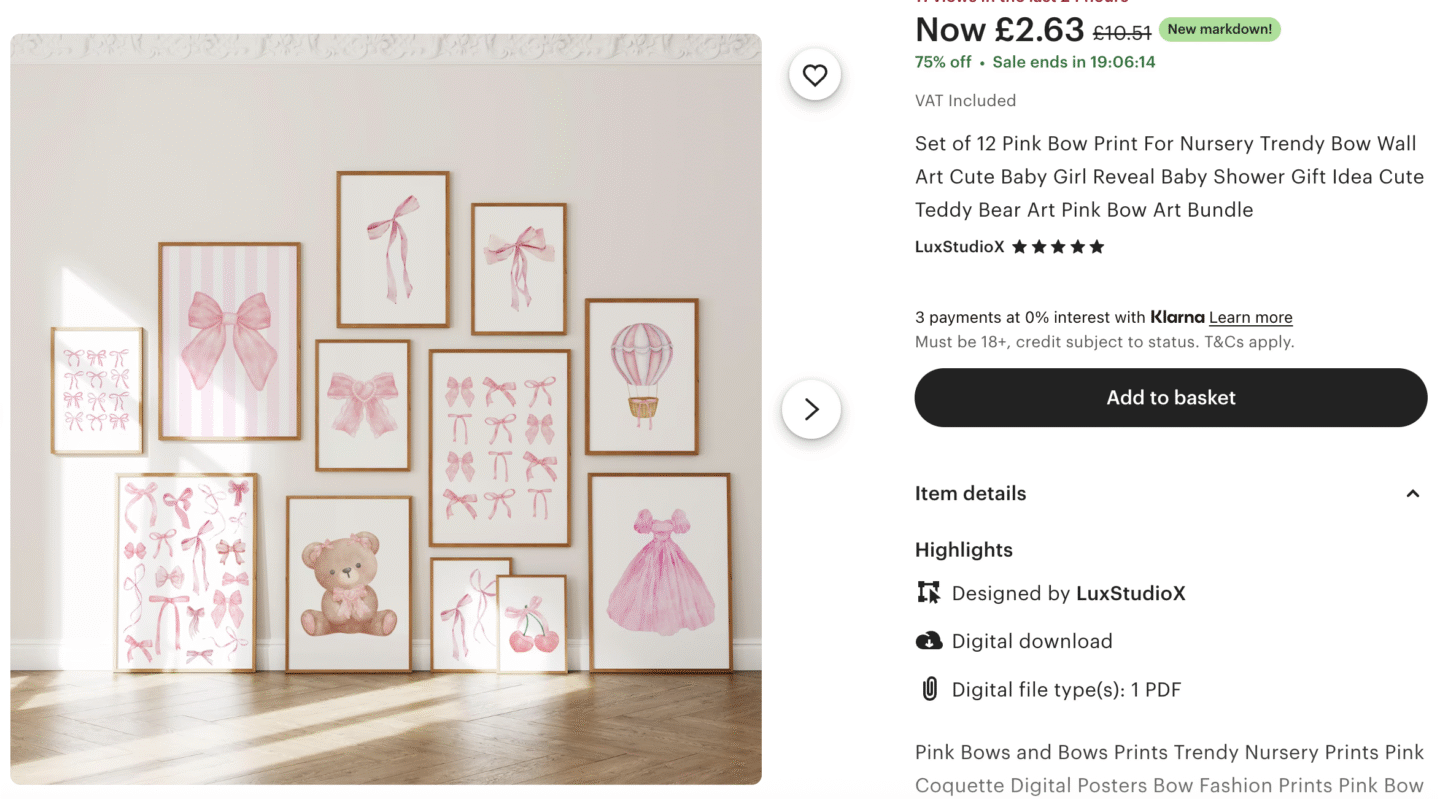Screen dimensions: 1440x799
Task: Click the crossed-out £10.51 original price
Action: (1122, 33)
